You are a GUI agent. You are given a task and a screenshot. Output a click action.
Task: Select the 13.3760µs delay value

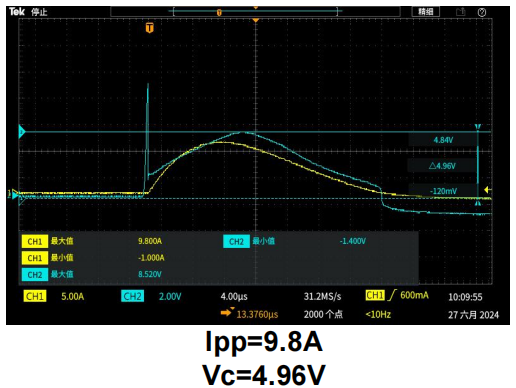[257, 314]
